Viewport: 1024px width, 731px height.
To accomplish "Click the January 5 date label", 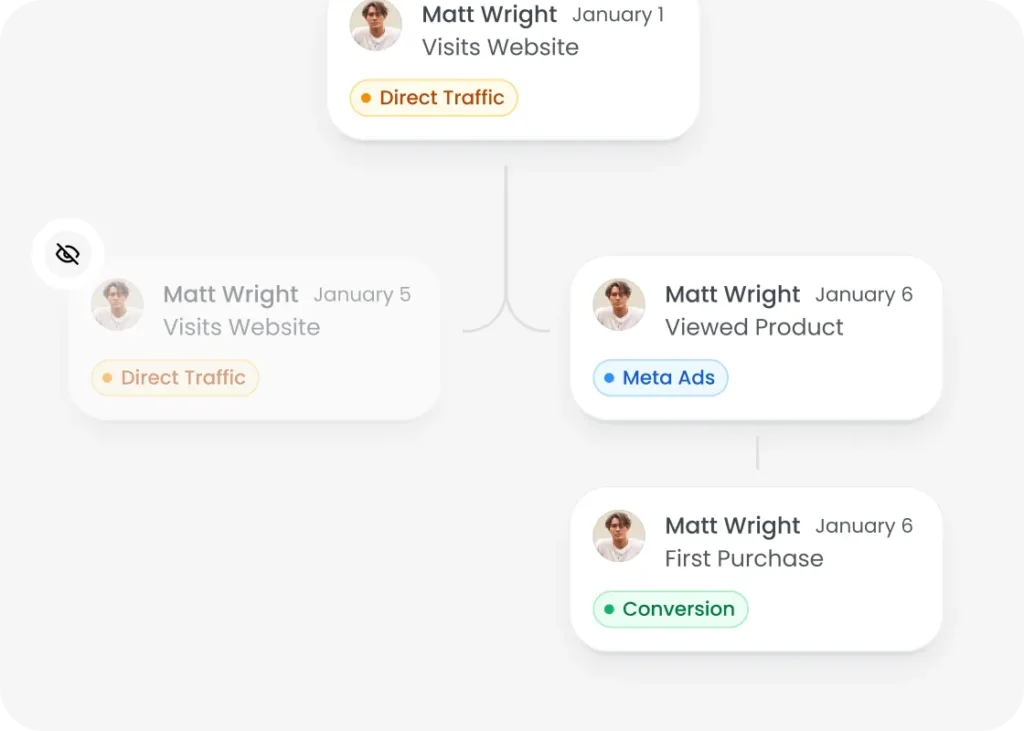I will point(362,295).
